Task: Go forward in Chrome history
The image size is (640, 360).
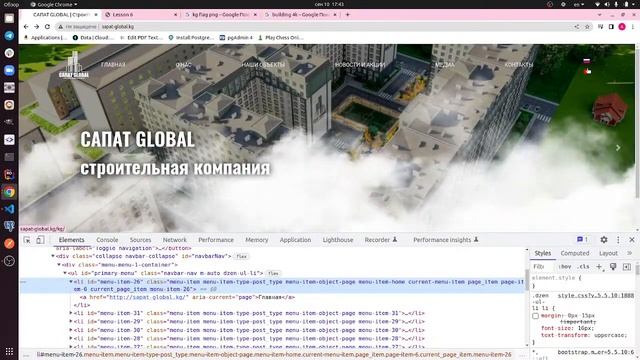Action: tap(36, 27)
